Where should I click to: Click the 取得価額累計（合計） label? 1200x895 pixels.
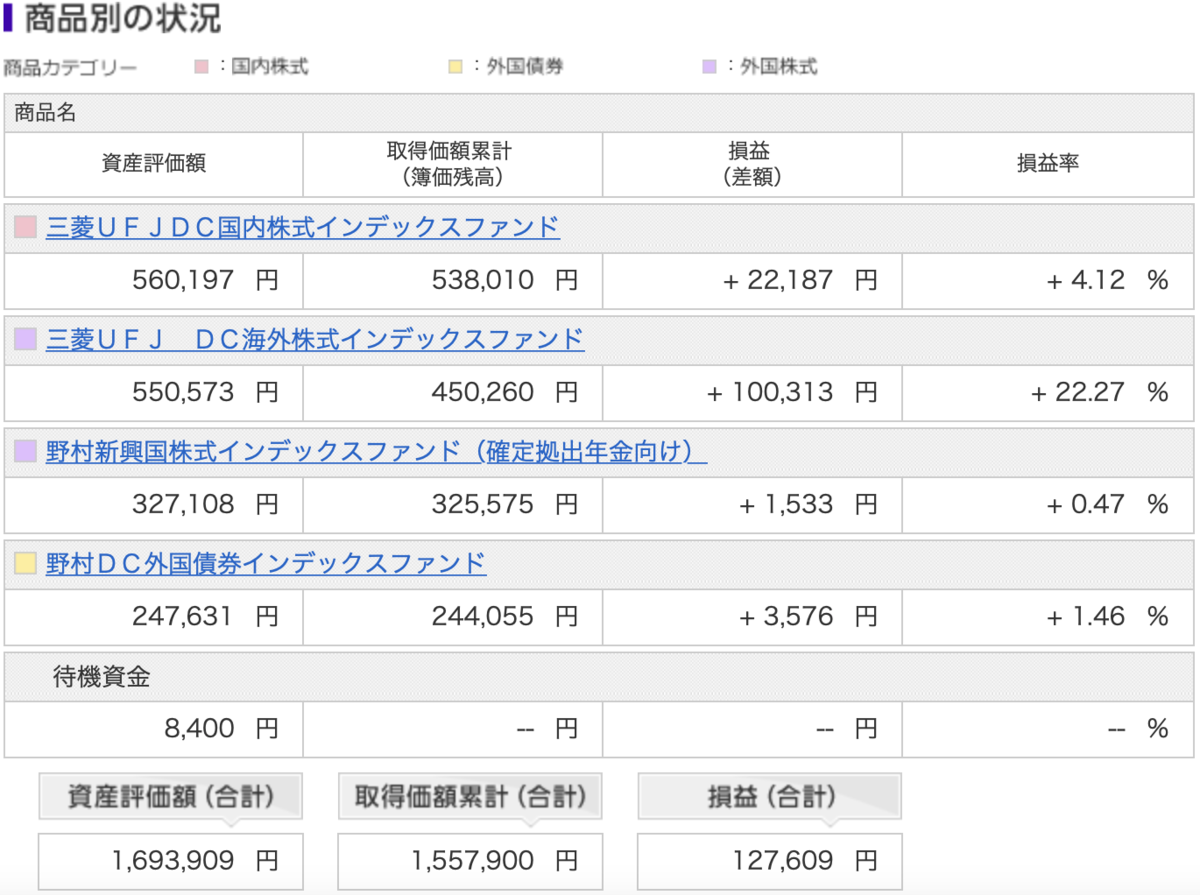[x=470, y=797]
